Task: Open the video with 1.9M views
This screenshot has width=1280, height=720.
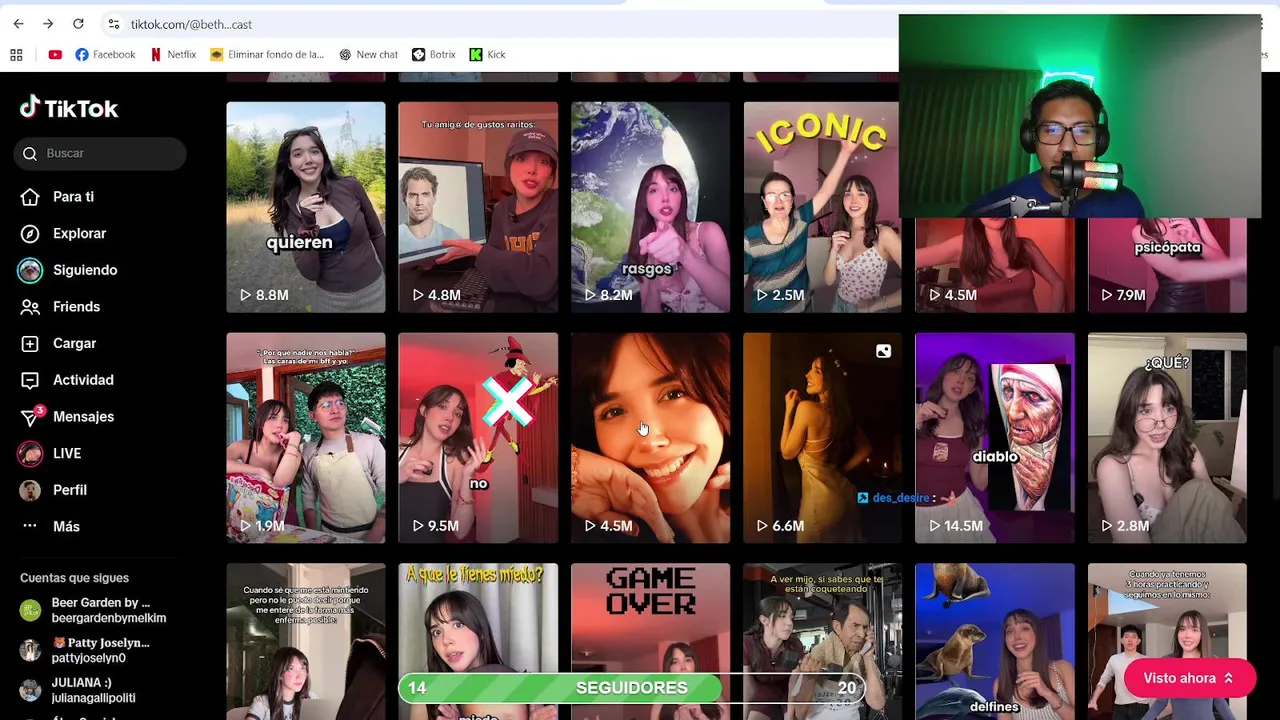Action: tap(306, 438)
